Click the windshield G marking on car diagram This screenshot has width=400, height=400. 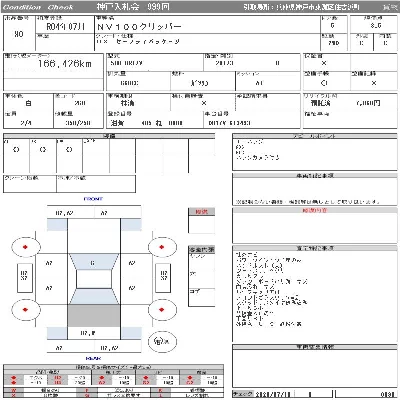(x=93, y=263)
